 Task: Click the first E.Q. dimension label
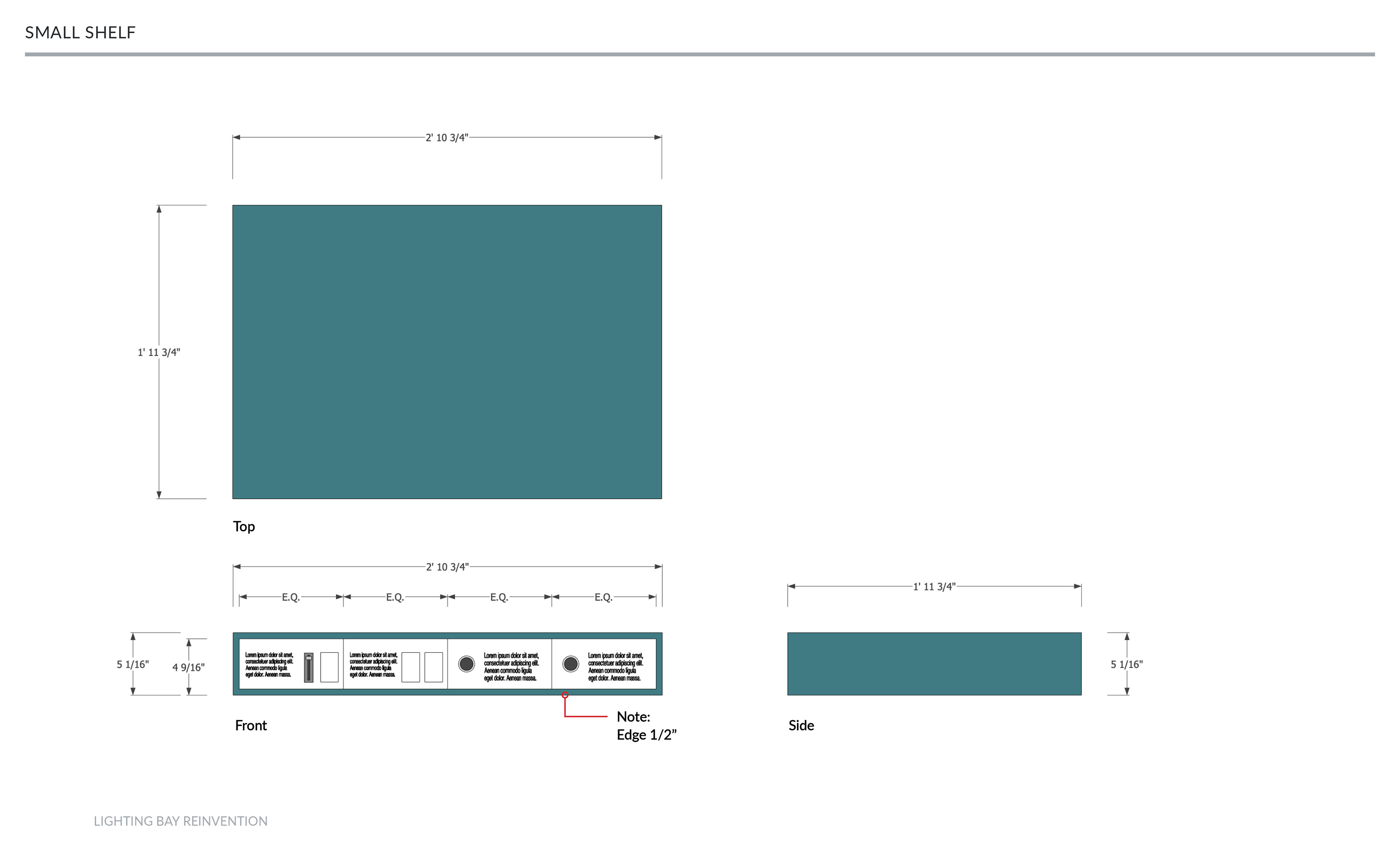pyautogui.click(x=290, y=597)
